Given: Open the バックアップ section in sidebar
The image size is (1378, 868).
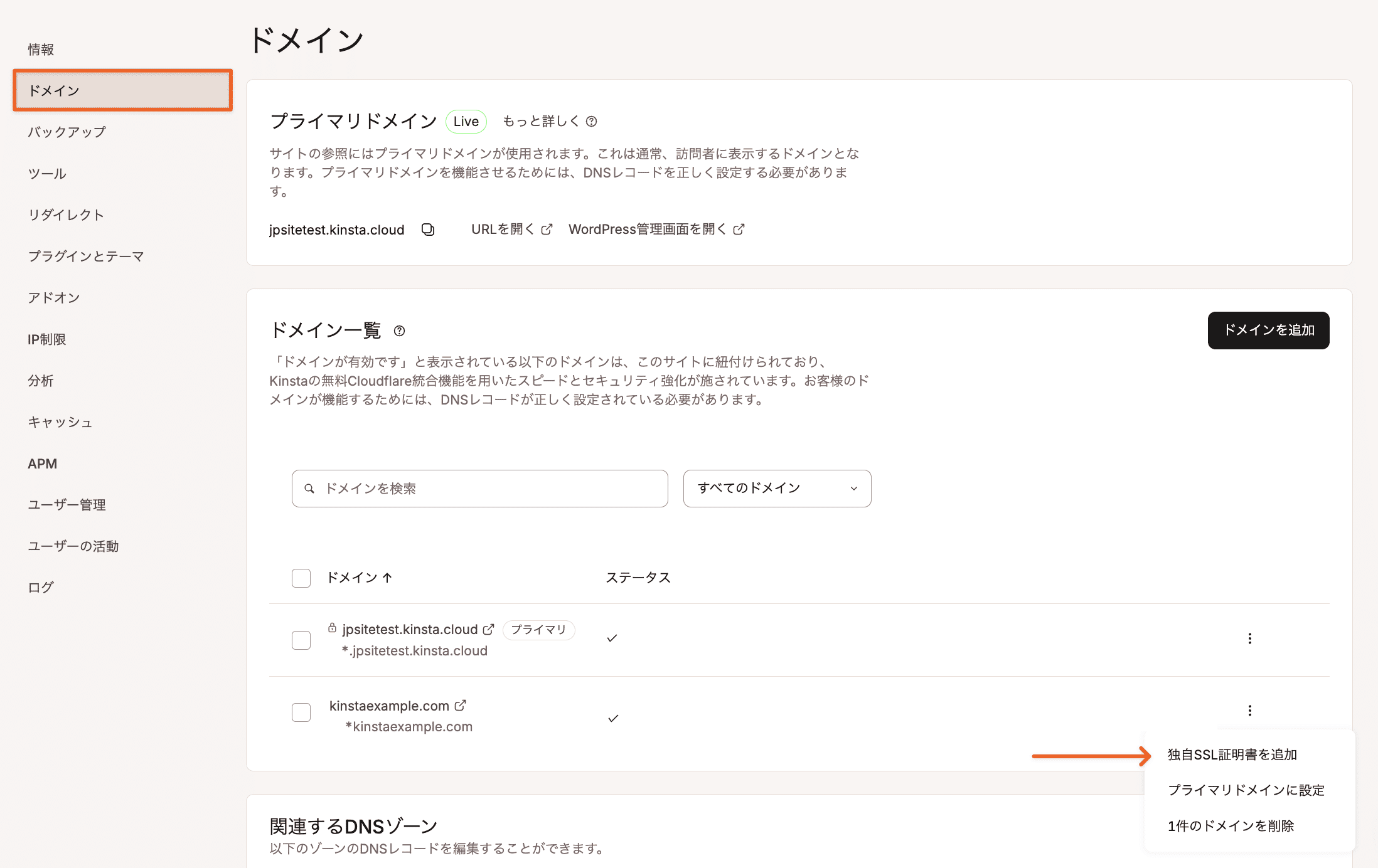Looking at the screenshot, I should point(66,132).
